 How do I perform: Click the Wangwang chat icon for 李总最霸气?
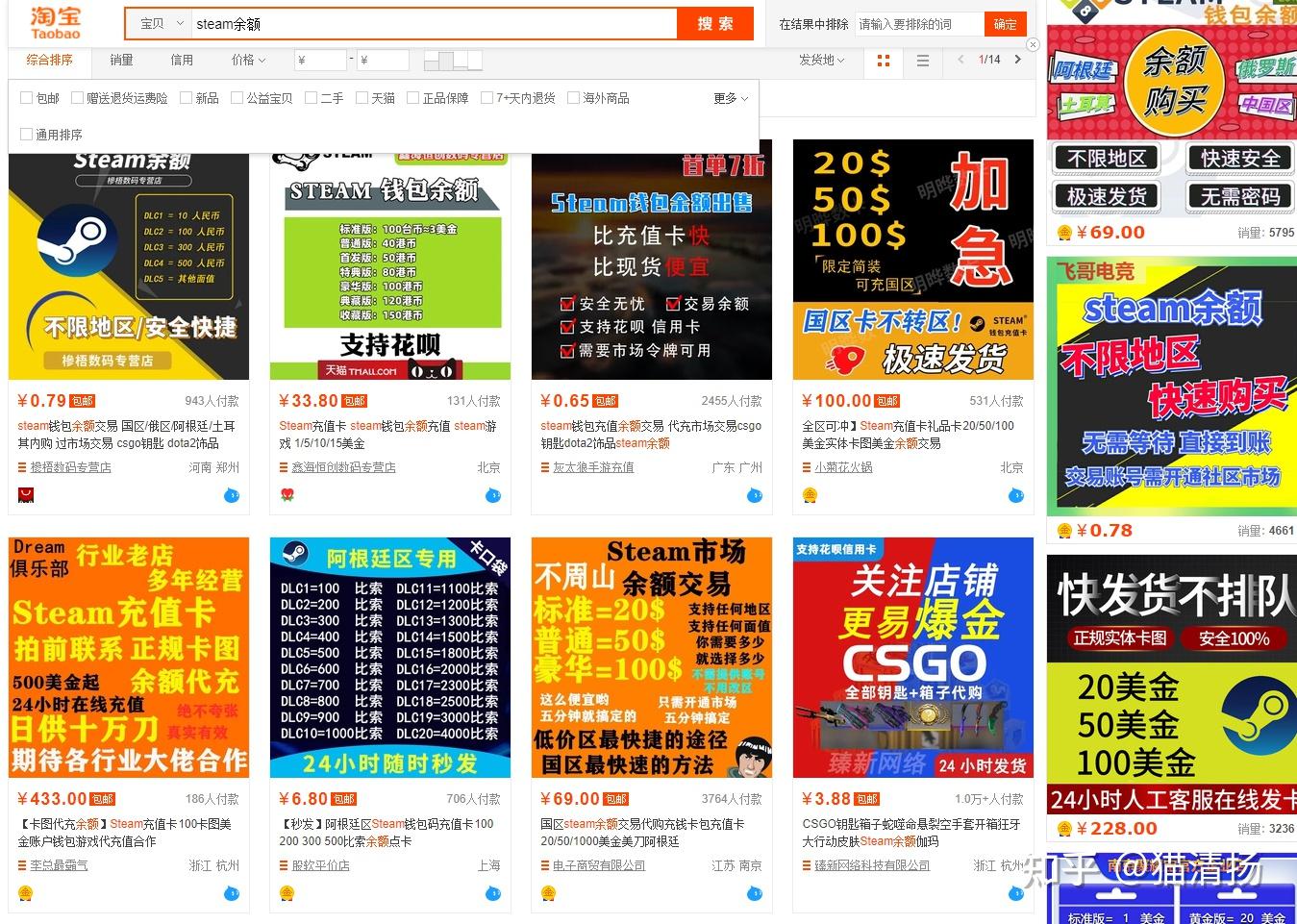tap(232, 894)
